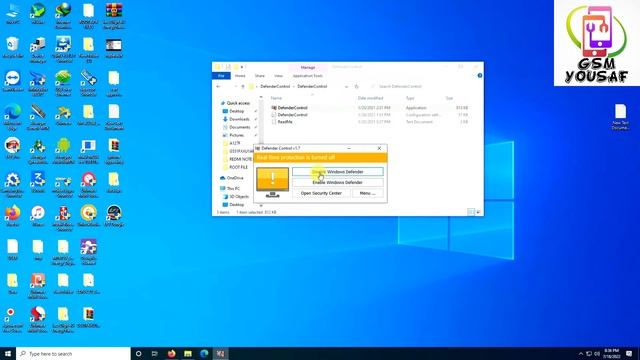The image size is (640, 360).
Task: Click the Disable Windows Defender button
Action: click(x=338, y=172)
